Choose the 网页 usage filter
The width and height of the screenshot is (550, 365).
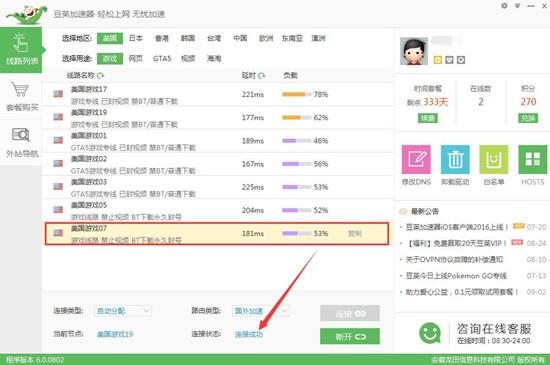click(136, 59)
